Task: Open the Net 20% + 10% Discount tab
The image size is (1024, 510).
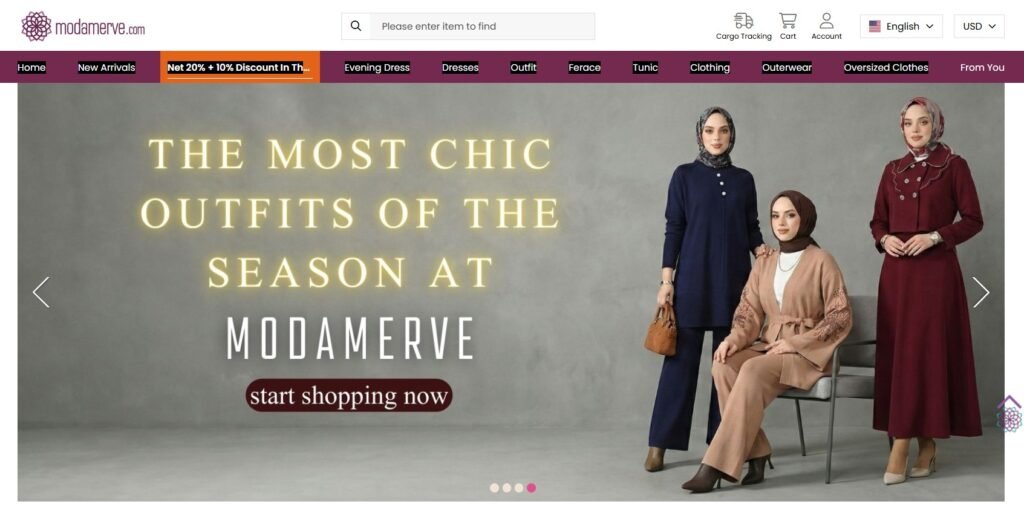Action: click(x=240, y=67)
